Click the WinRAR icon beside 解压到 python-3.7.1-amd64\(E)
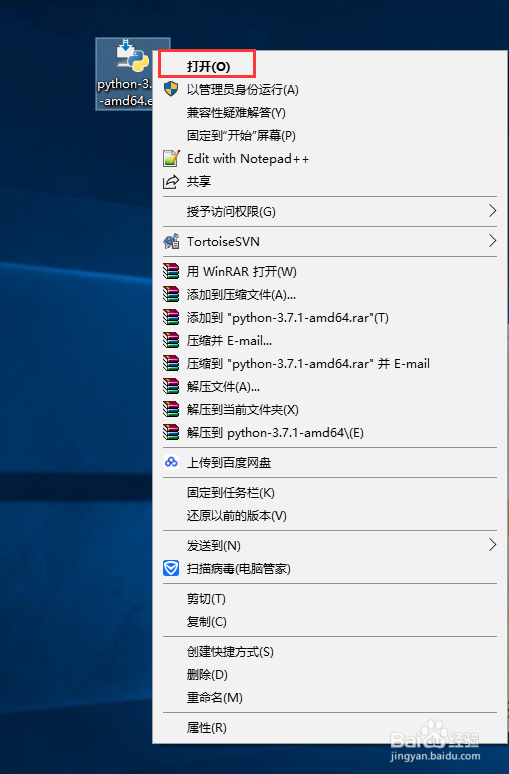The height and width of the screenshot is (774, 509). [x=171, y=433]
